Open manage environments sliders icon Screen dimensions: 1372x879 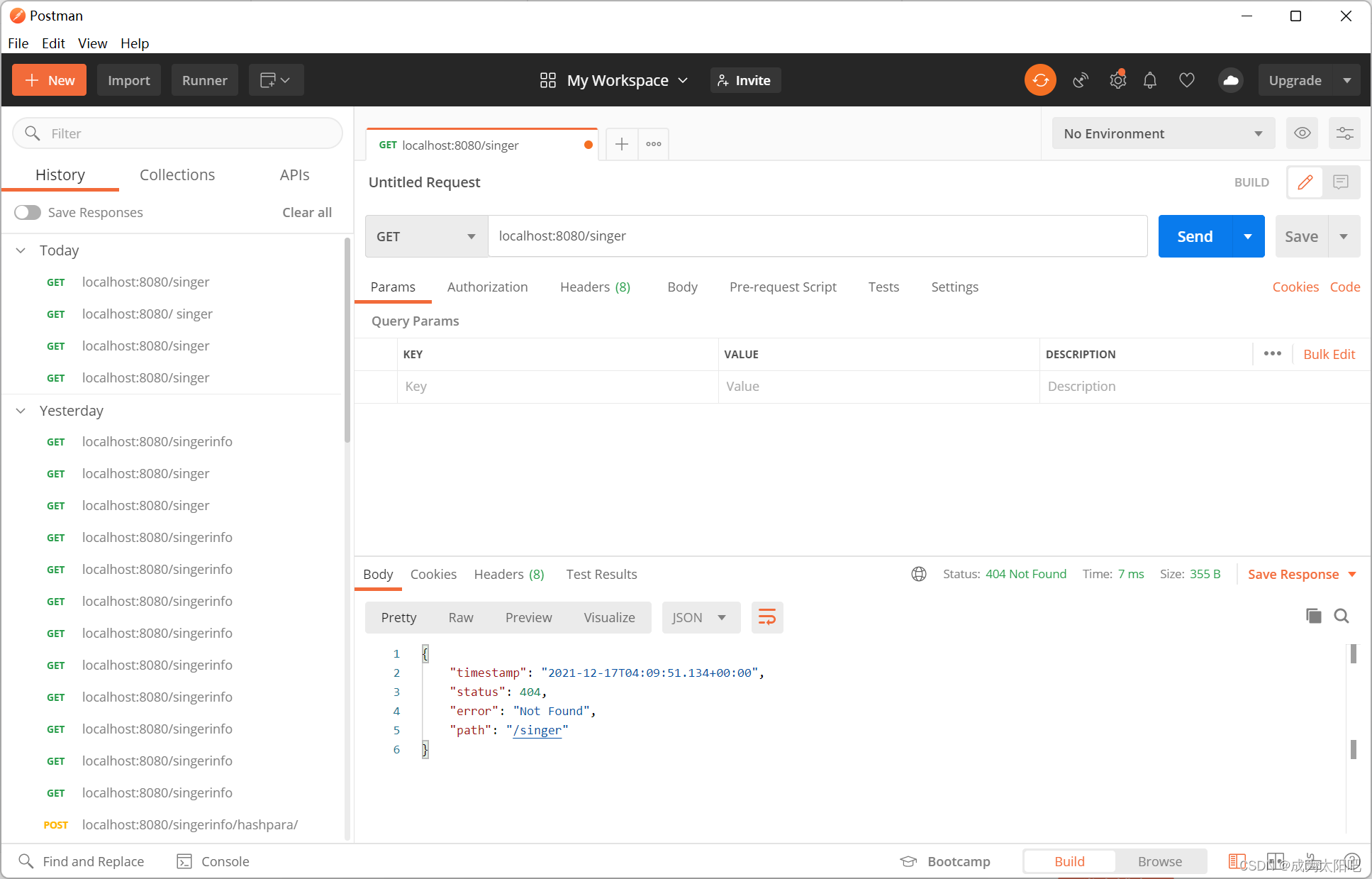1344,133
